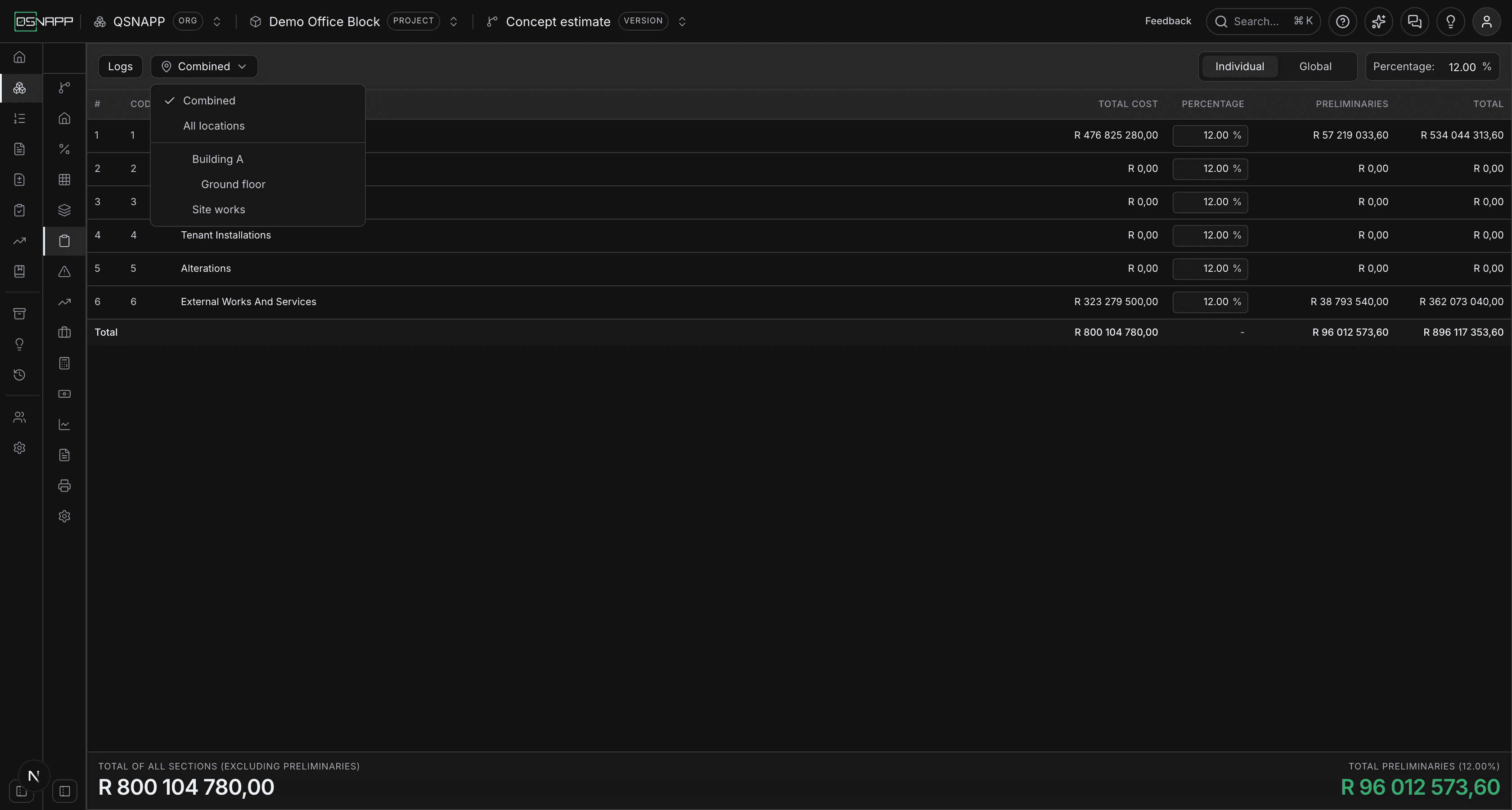
Task: Go to home icon in left sidebar
Action: [x=19, y=57]
